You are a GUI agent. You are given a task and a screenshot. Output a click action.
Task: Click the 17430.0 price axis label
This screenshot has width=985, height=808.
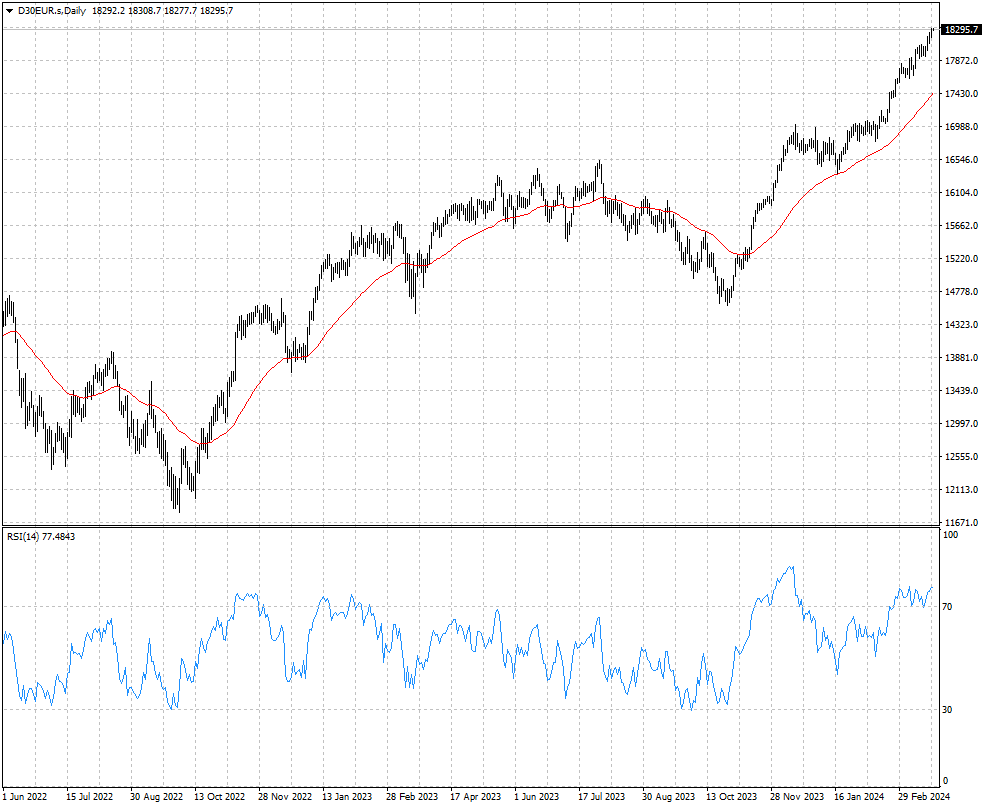point(961,94)
